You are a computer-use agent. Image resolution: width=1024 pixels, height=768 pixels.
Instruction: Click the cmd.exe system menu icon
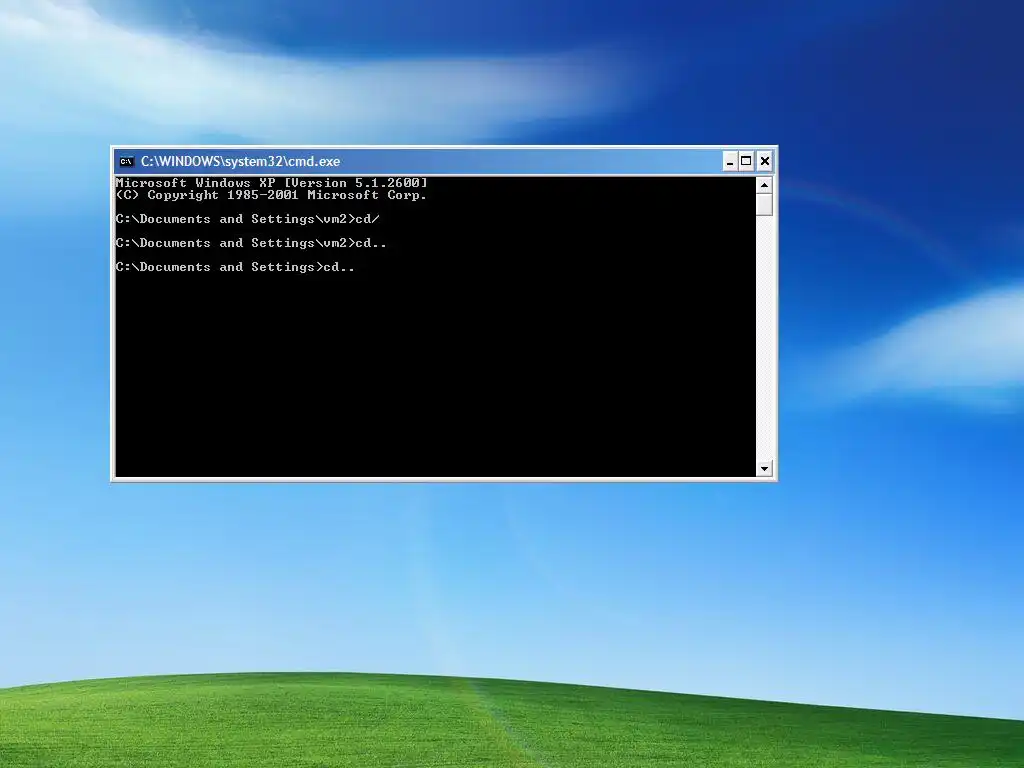(x=127, y=161)
